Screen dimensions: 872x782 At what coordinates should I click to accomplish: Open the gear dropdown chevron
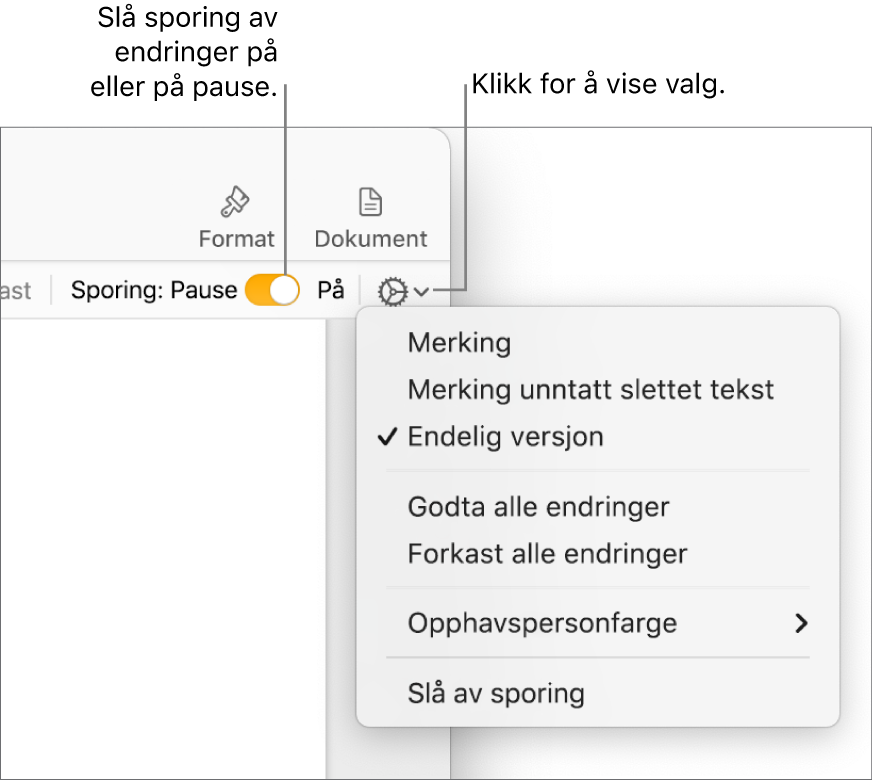click(421, 291)
